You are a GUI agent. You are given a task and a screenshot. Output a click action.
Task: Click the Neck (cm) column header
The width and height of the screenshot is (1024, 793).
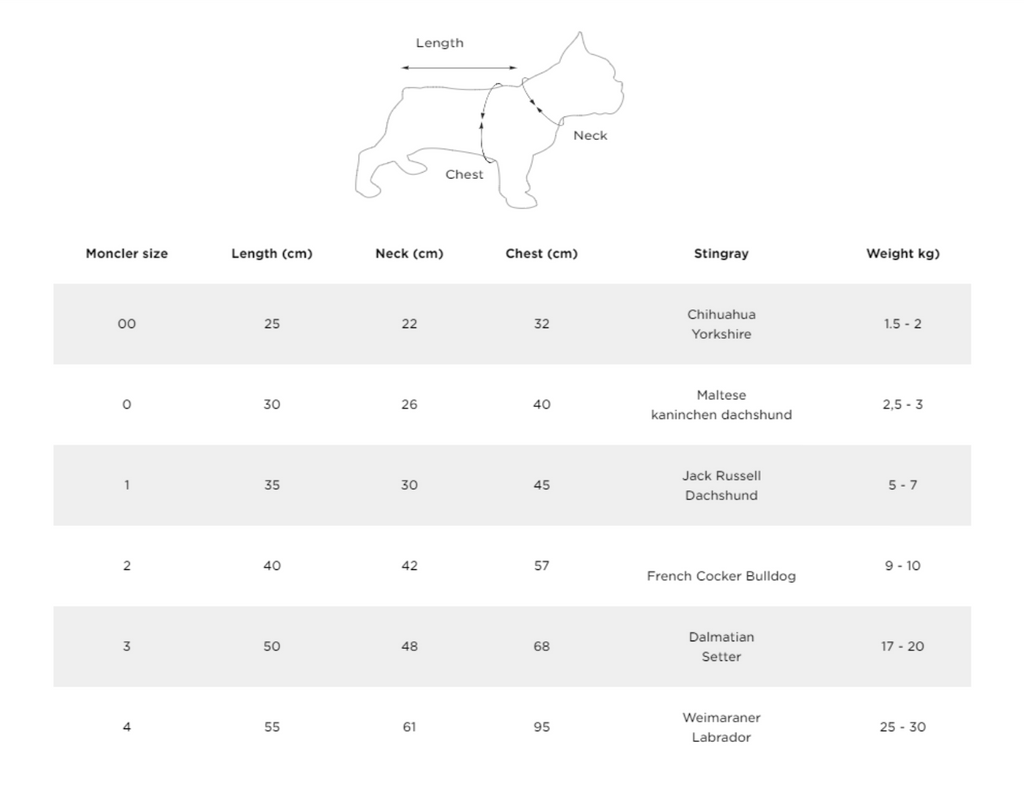tap(409, 254)
